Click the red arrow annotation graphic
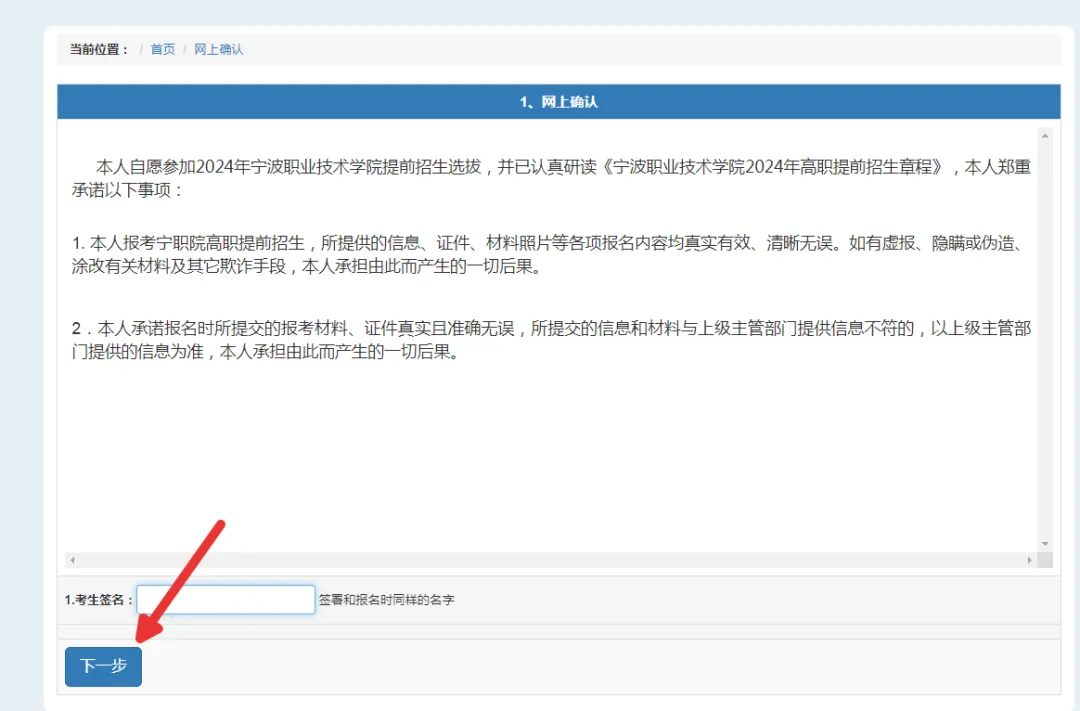1080x711 pixels. 180,580
